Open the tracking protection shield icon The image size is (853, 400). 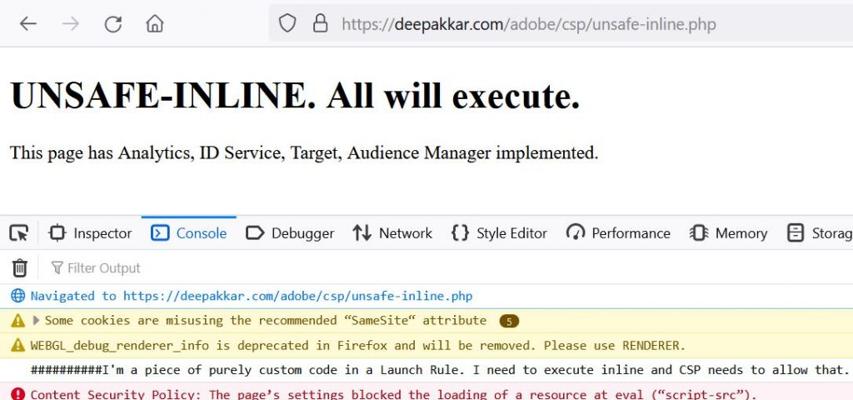pos(287,23)
